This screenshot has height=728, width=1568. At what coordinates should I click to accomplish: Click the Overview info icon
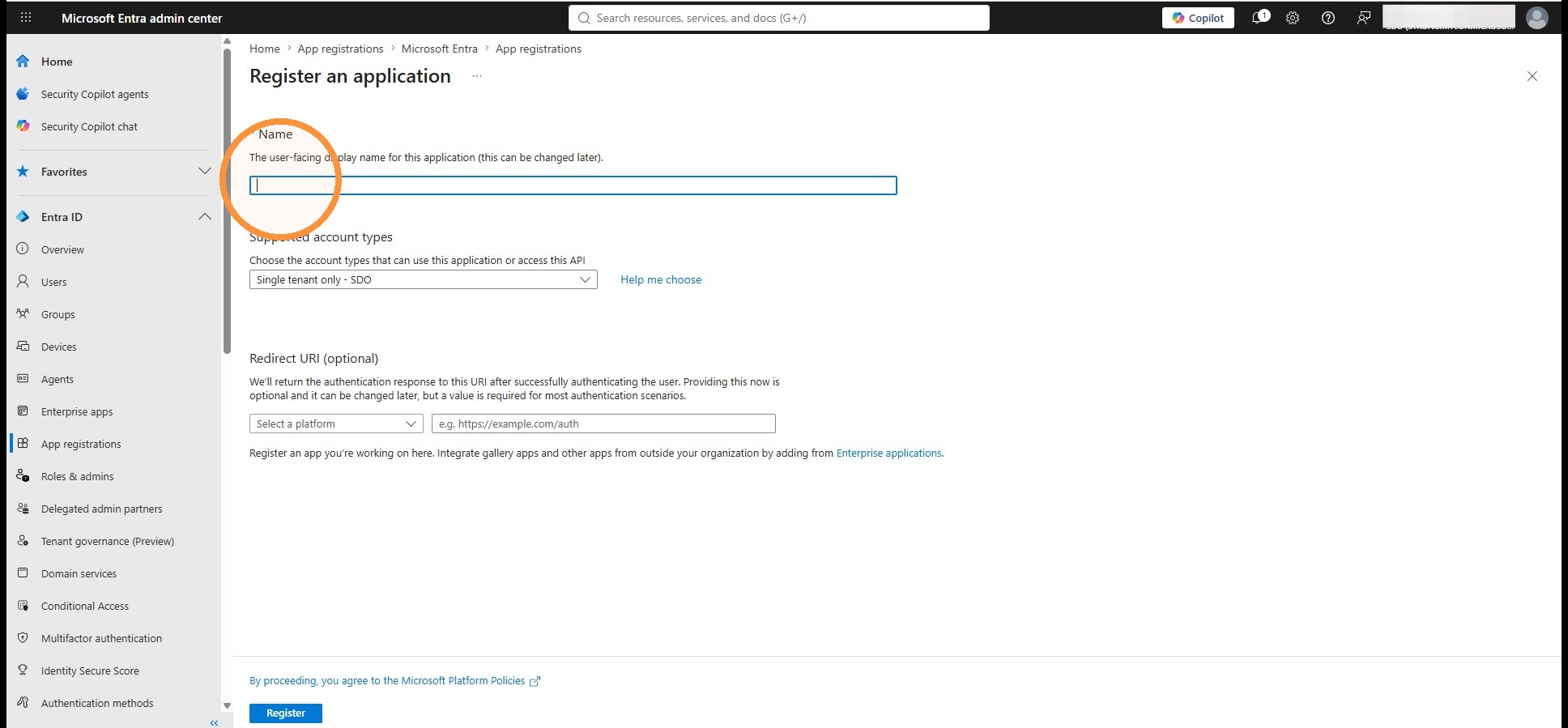(23, 249)
